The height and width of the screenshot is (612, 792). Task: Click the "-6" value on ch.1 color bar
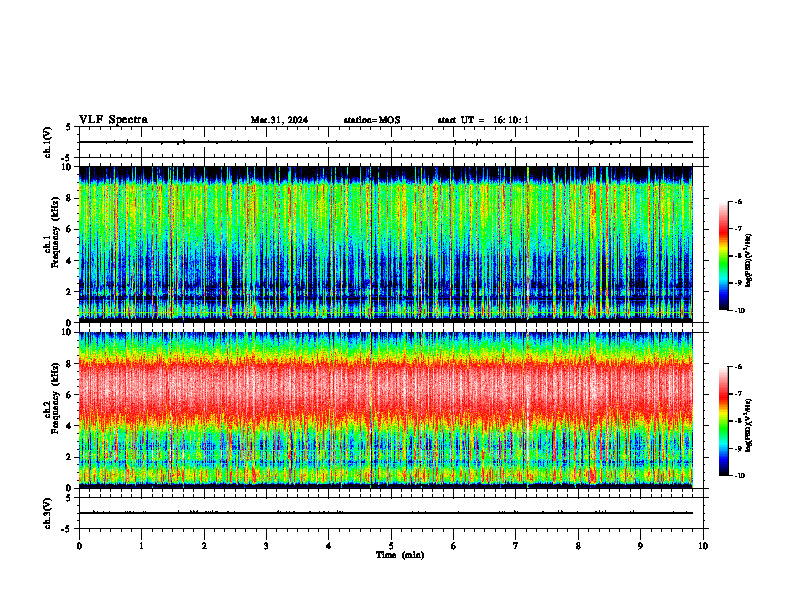pyautogui.click(x=739, y=201)
